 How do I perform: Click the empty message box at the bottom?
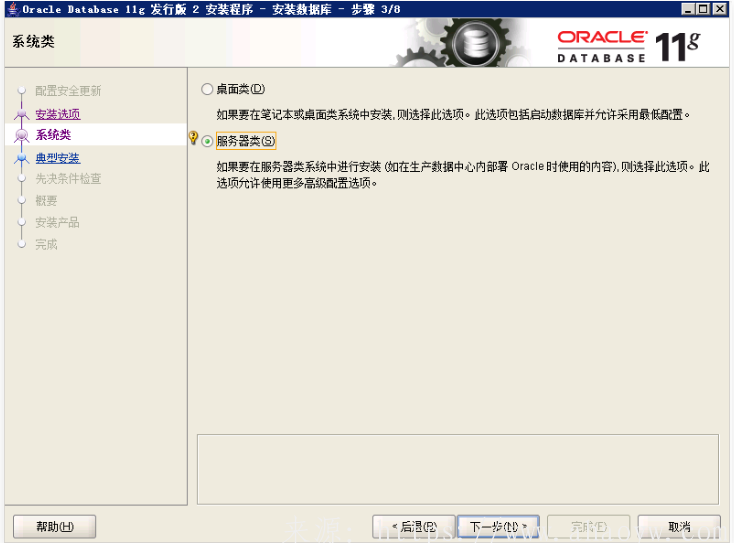[457, 469]
